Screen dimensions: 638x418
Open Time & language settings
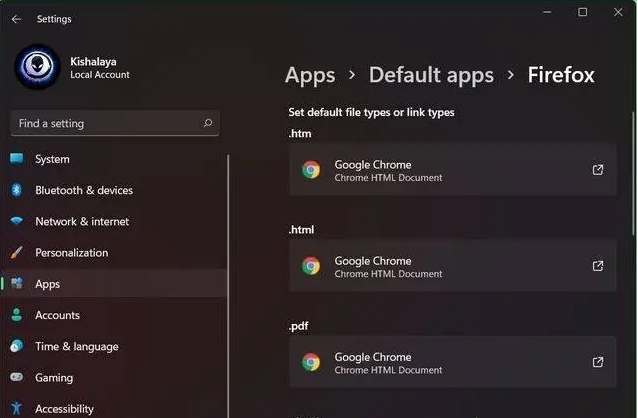click(x=76, y=346)
